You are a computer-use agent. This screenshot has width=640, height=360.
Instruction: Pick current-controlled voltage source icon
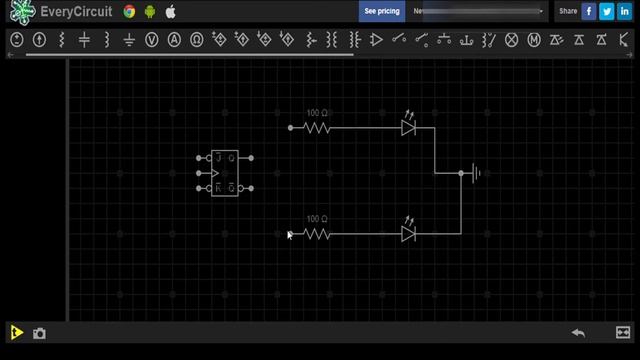point(264,40)
